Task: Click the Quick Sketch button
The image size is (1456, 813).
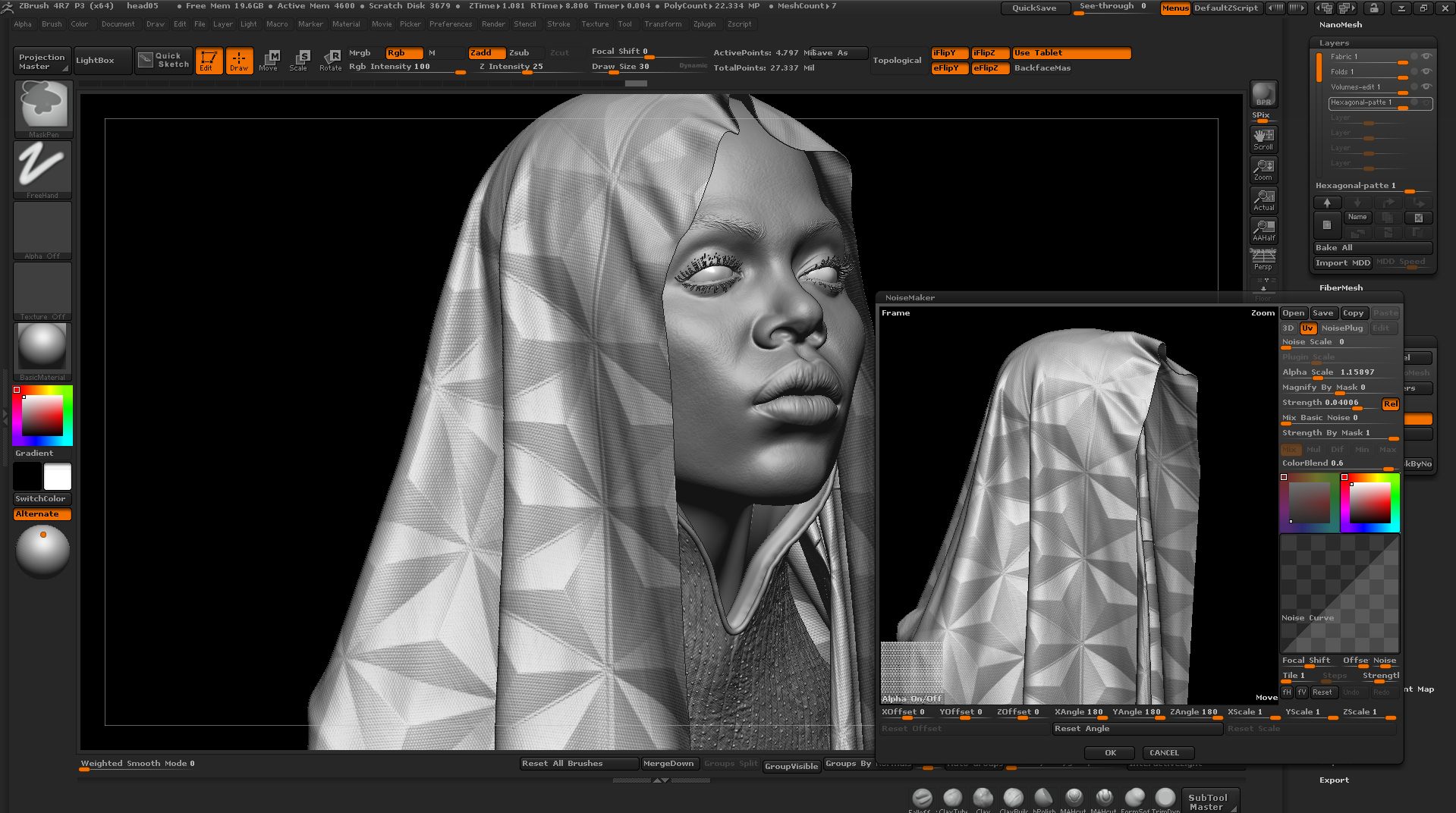Action: 164,60
